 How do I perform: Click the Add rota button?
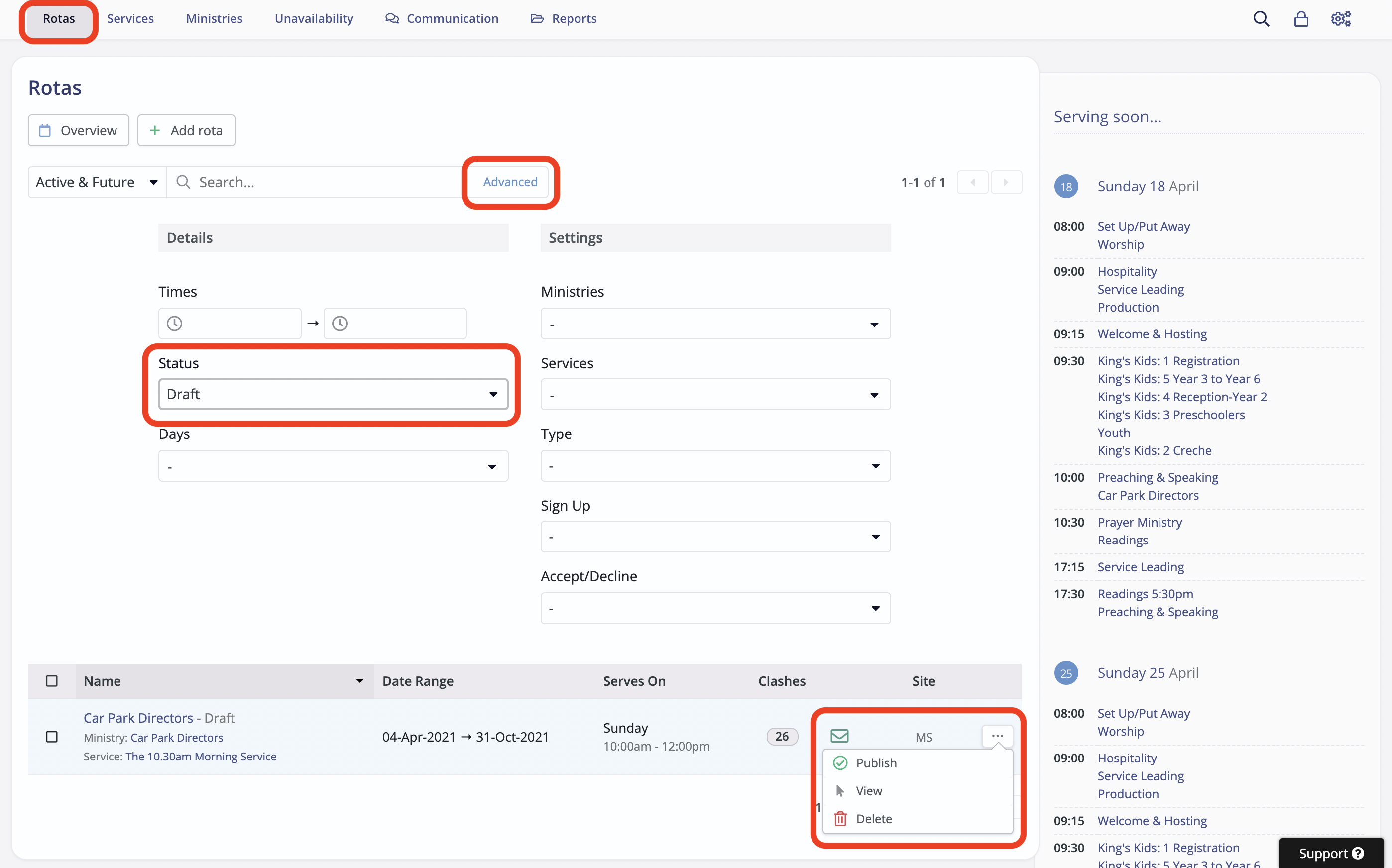coord(186,130)
